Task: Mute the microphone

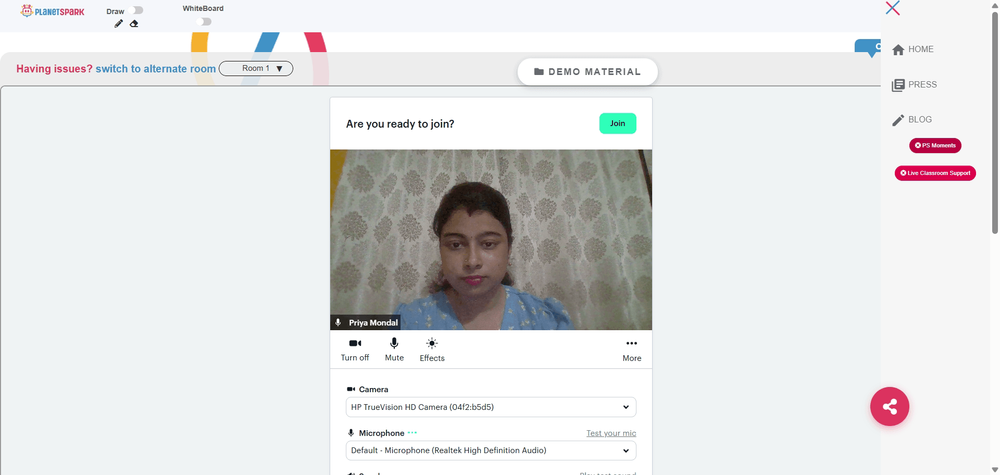Action: point(394,349)
